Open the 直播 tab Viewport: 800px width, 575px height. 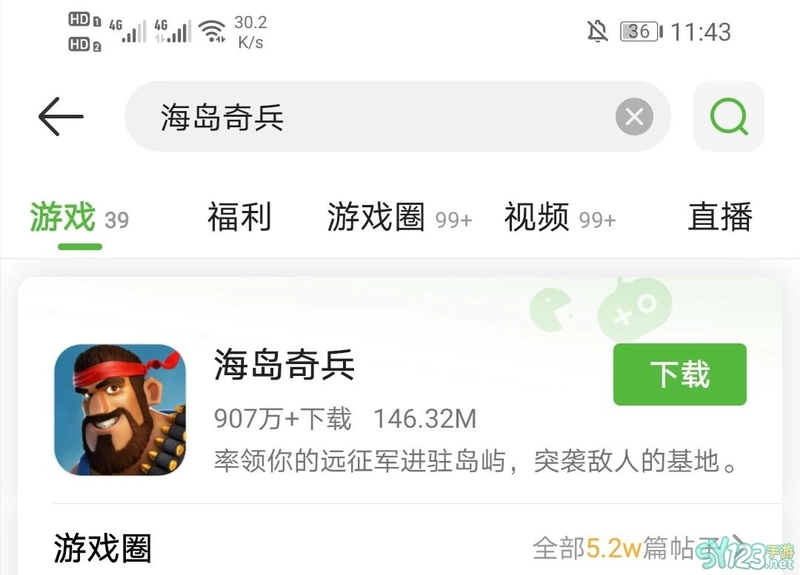click(720, 217)
